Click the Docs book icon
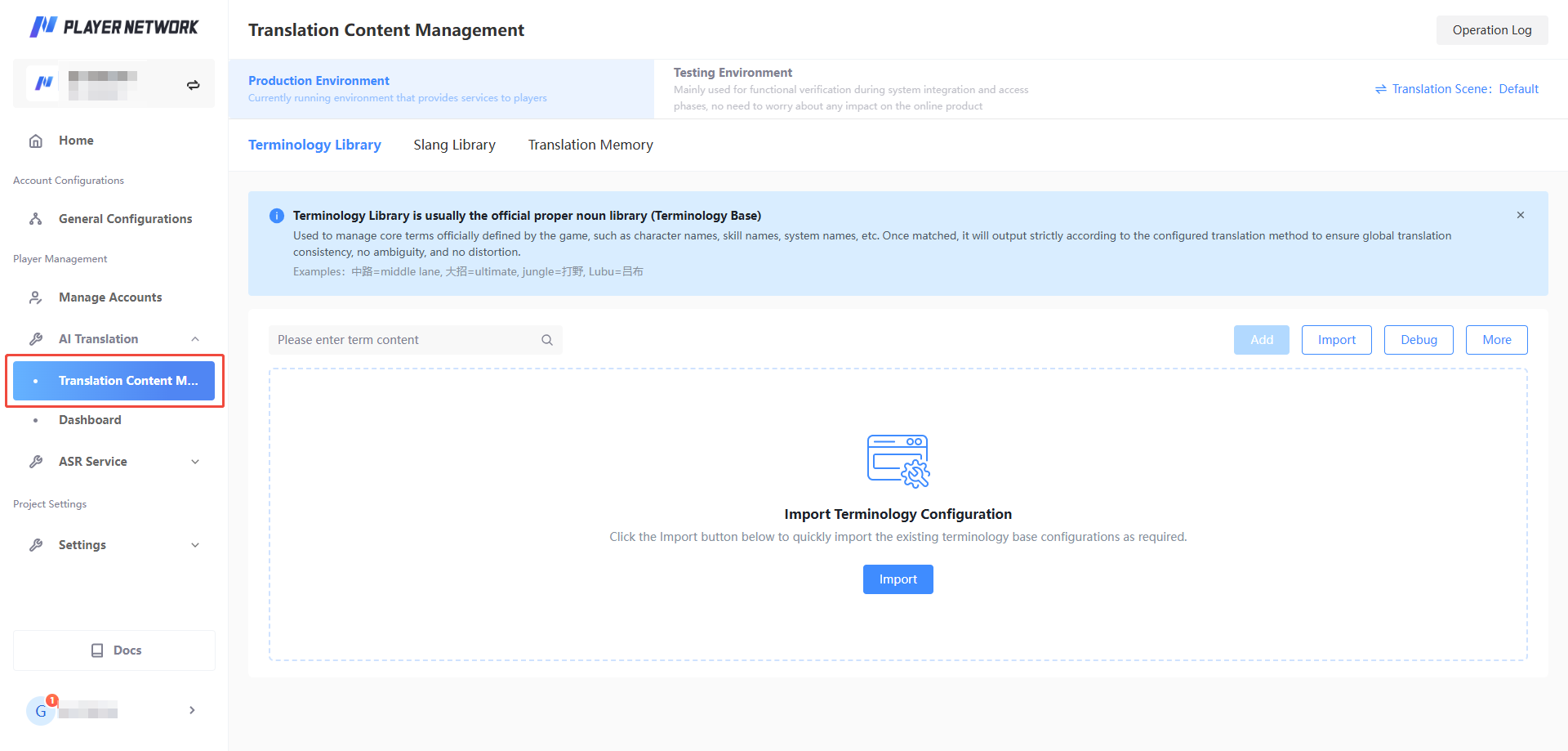Screen dimensions: 1568x751 [x=97, y=650]
